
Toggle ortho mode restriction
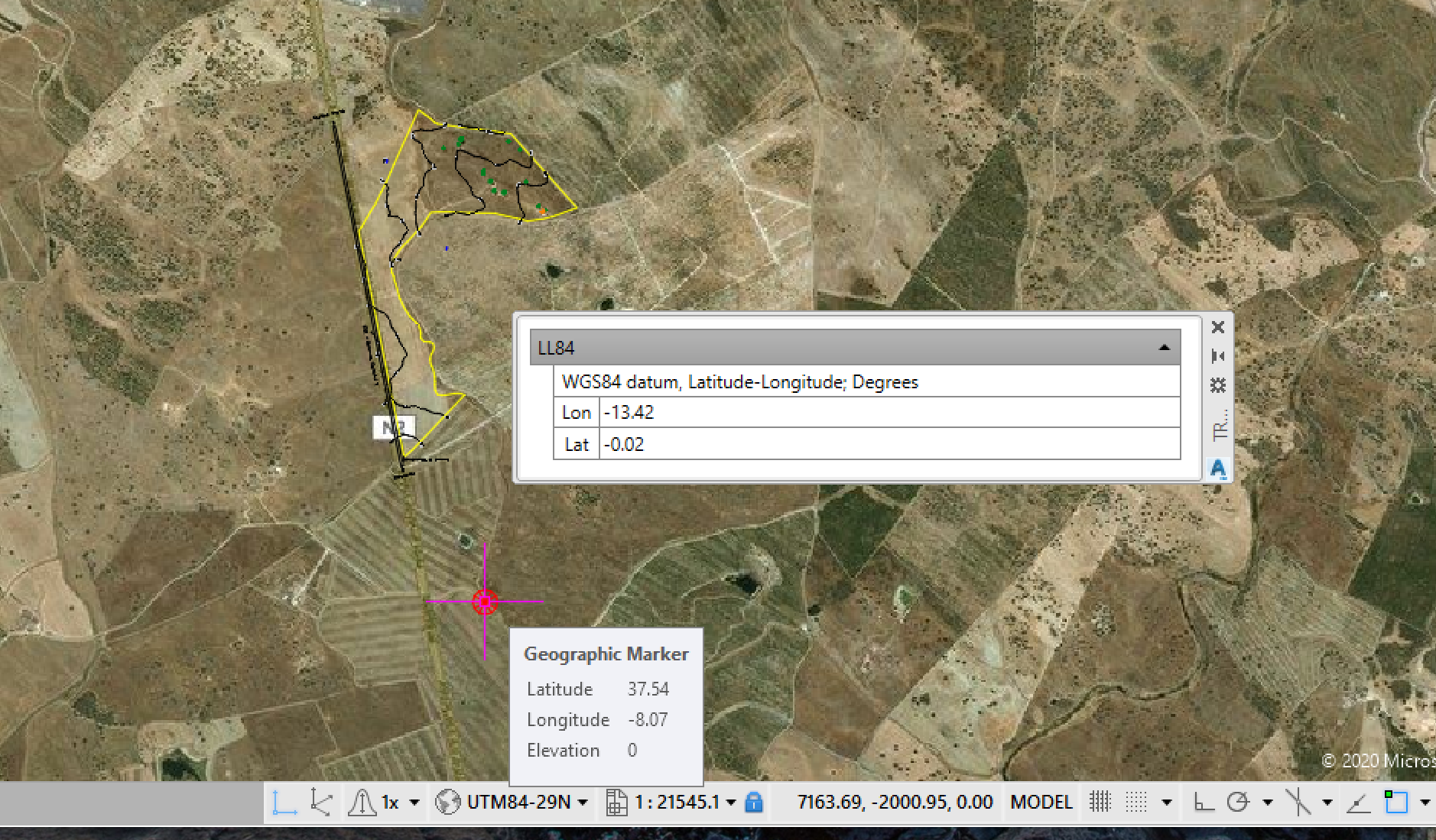1205,802
